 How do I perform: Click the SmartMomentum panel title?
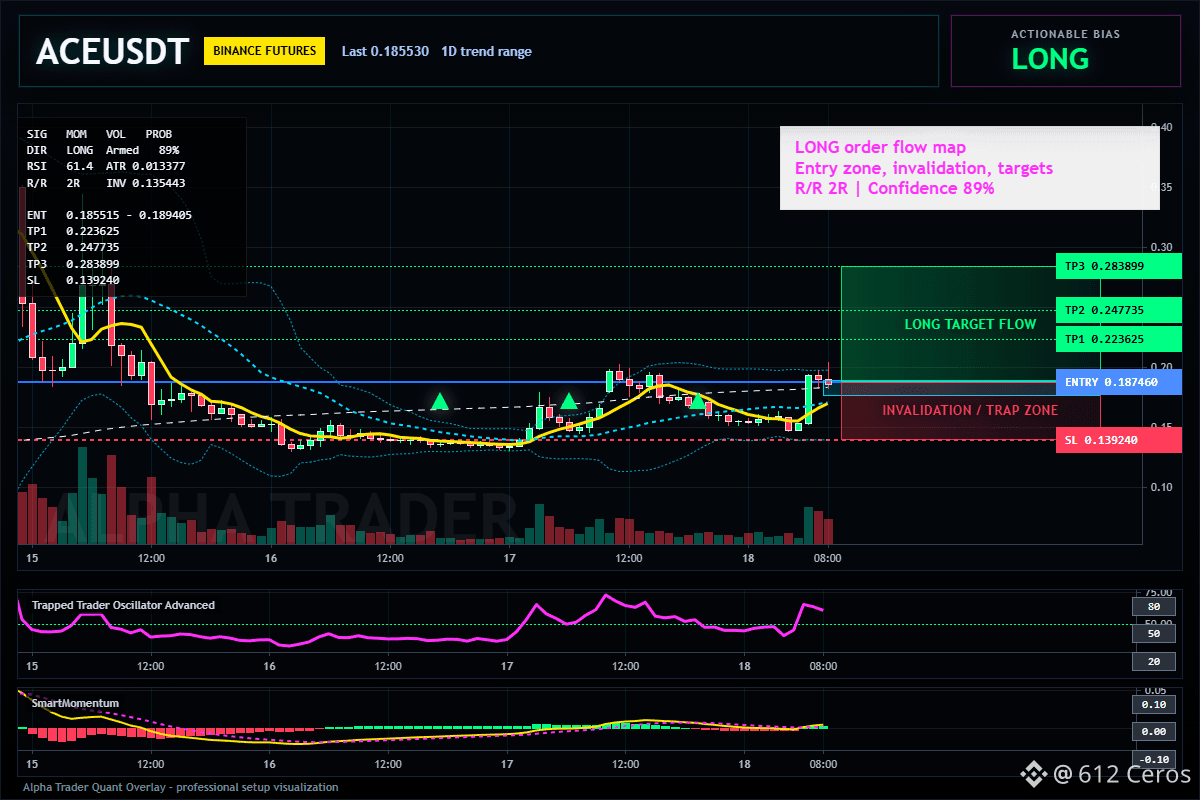click(75, 703)
